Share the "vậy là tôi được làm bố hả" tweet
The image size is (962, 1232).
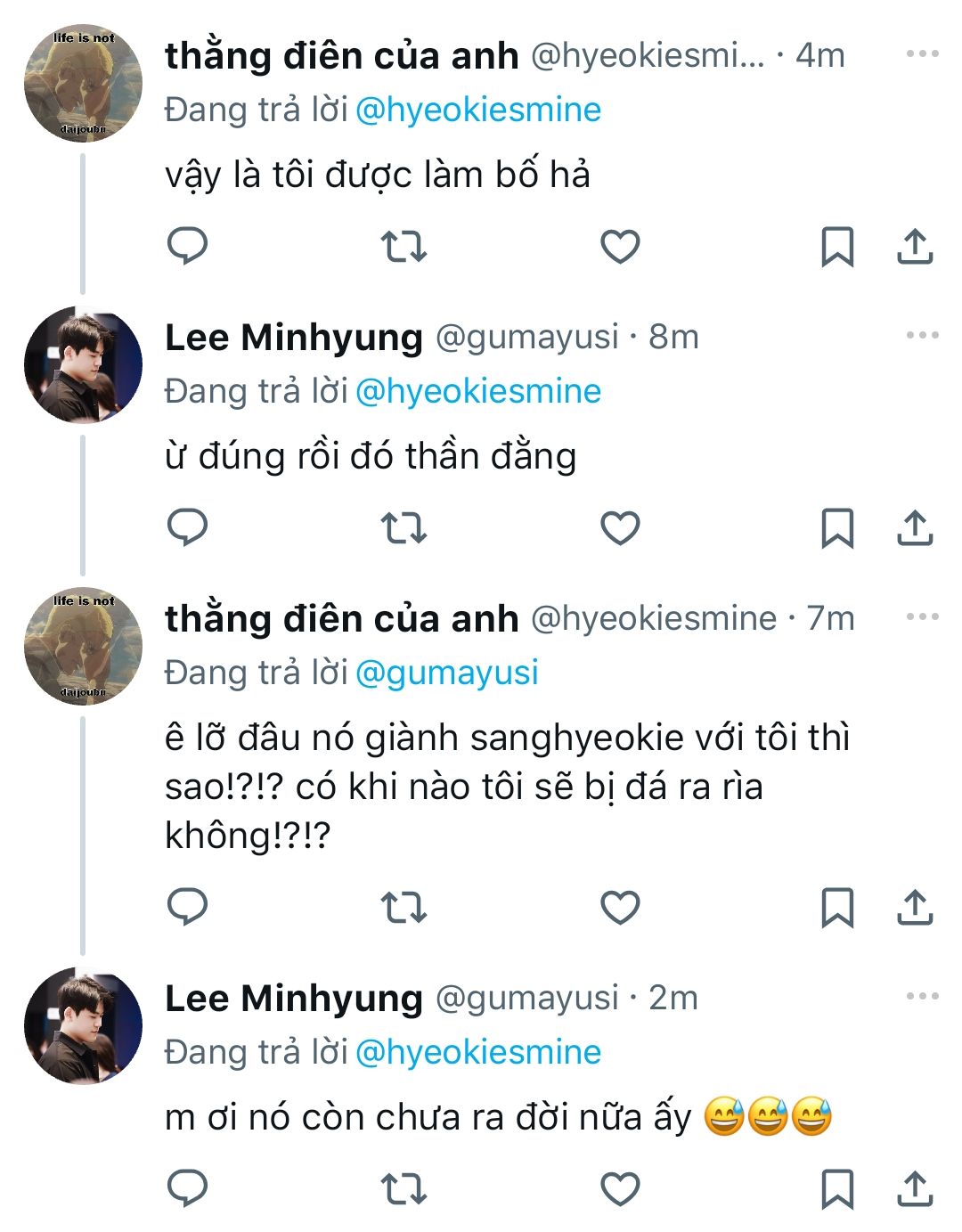point(915,246)
